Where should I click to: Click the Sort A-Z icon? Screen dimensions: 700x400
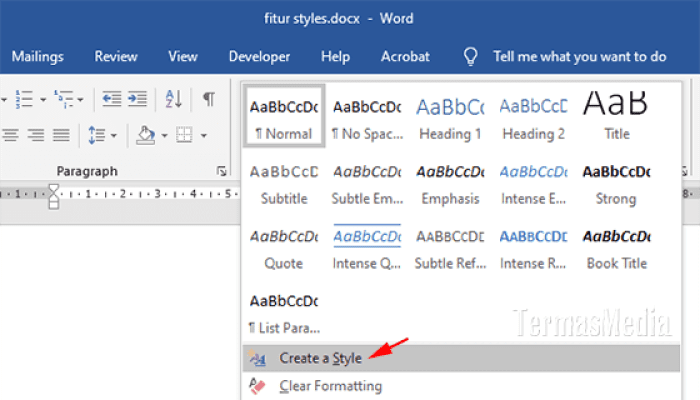(173, 99)
